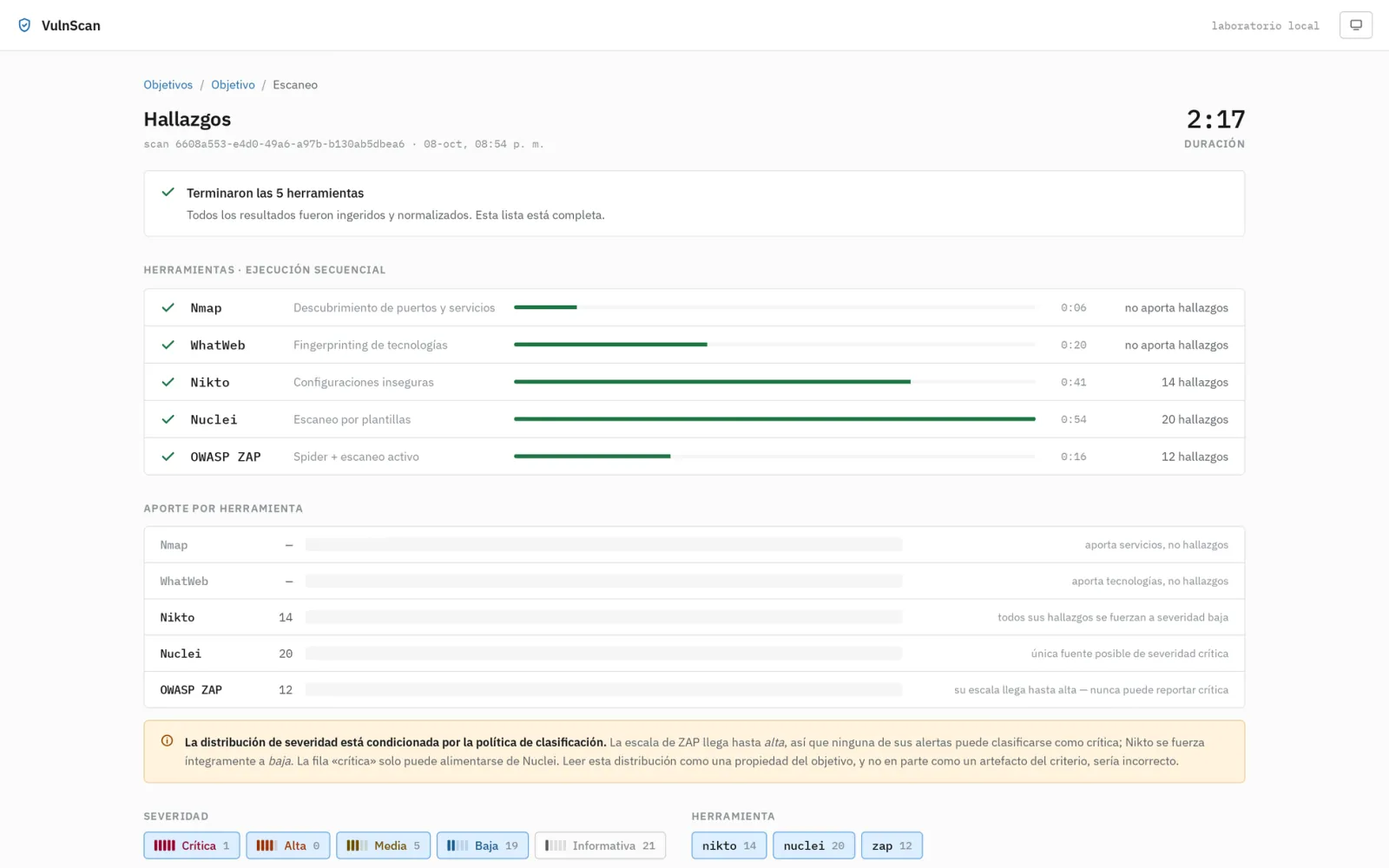Click the VulnScan app name
The width and height of the screenshot is (1389, 868).
(x=71, y=26)
